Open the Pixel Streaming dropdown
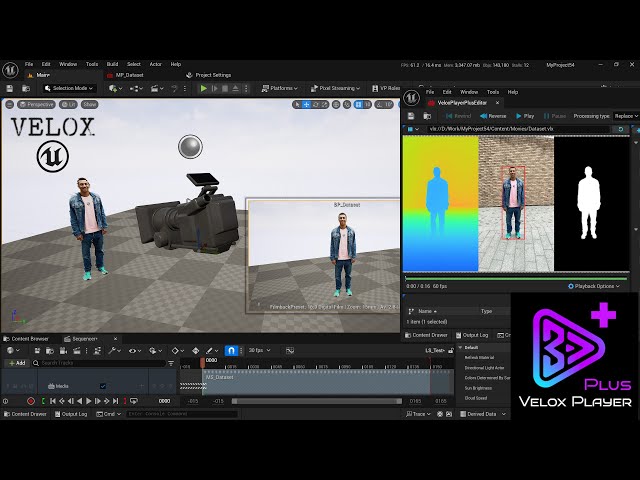640x480 pixels. tap(335, 88)
